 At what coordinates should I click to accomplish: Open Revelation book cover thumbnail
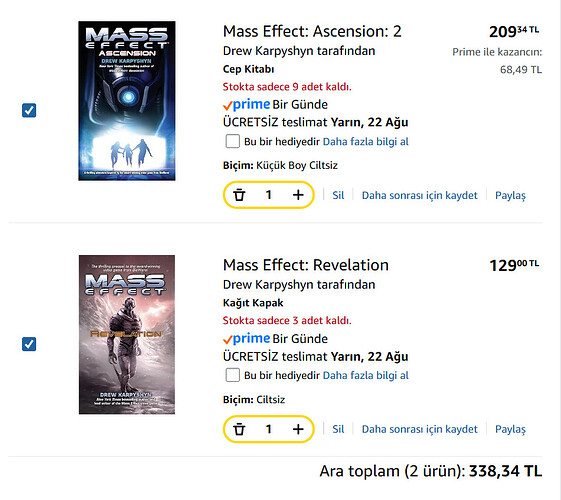coord(127,335)
